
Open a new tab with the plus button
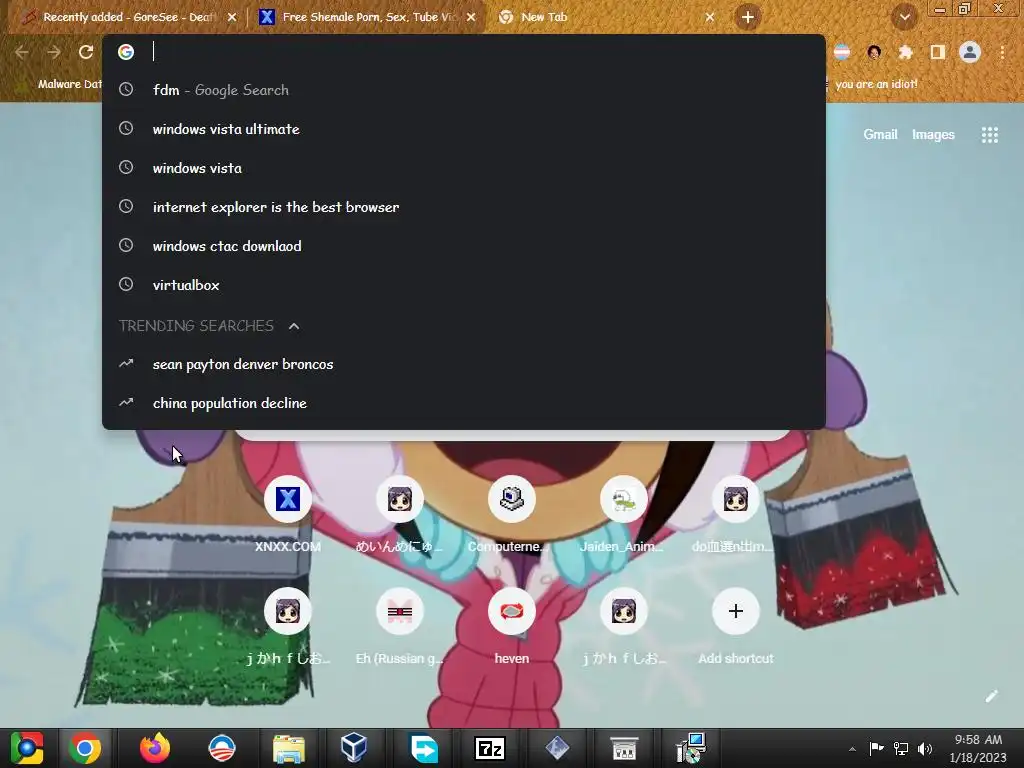[x=748, y=17]
